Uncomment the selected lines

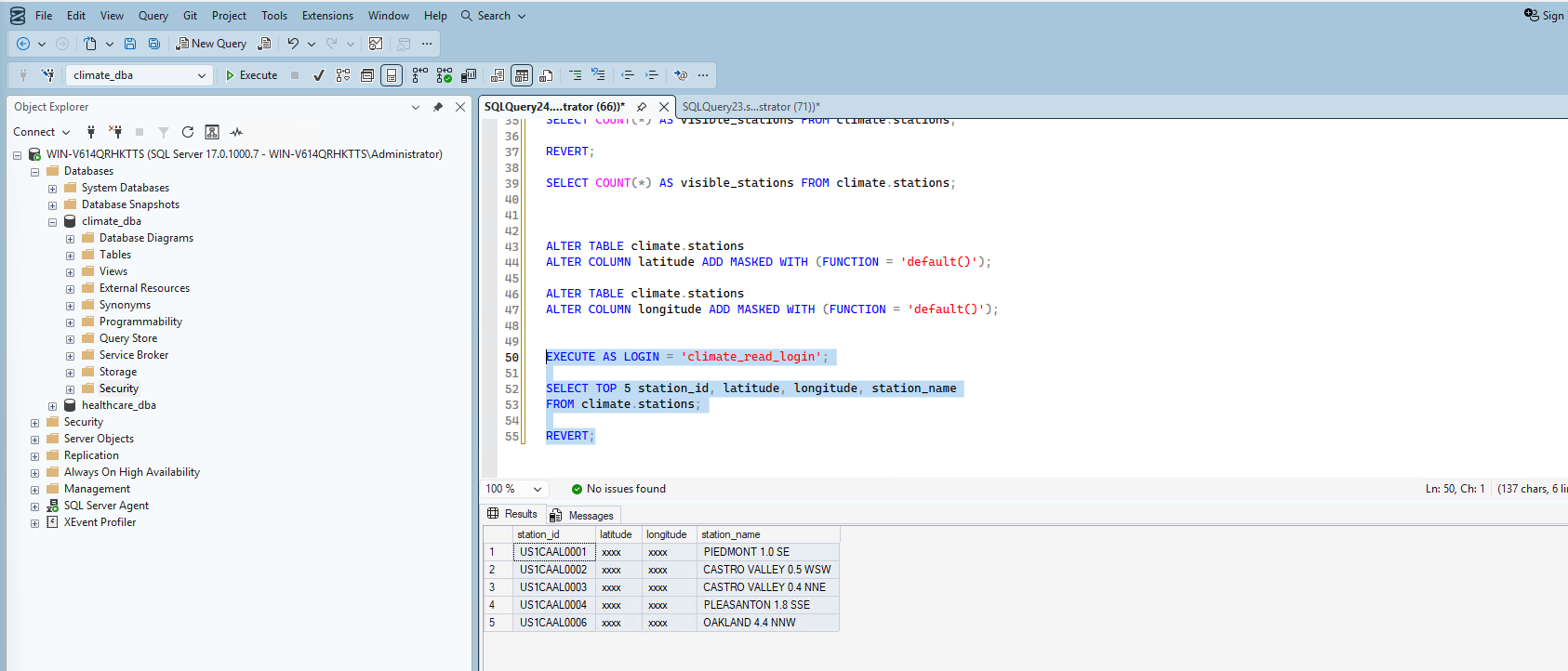[x=598, y=75]
